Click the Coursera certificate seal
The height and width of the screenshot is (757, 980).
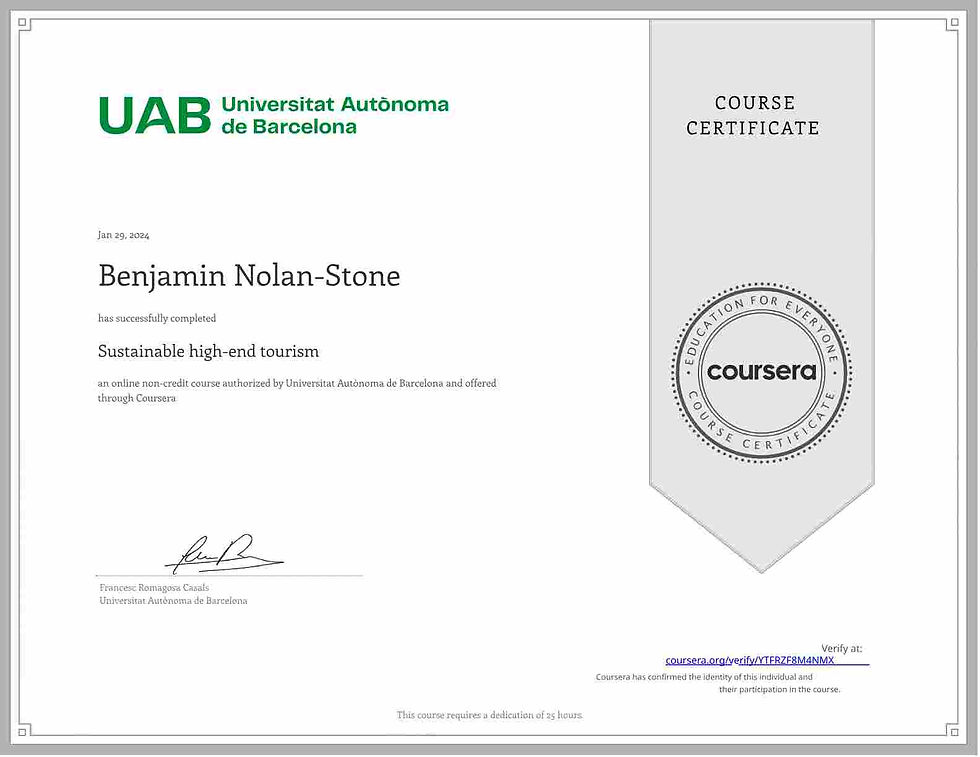click(761, 373)
